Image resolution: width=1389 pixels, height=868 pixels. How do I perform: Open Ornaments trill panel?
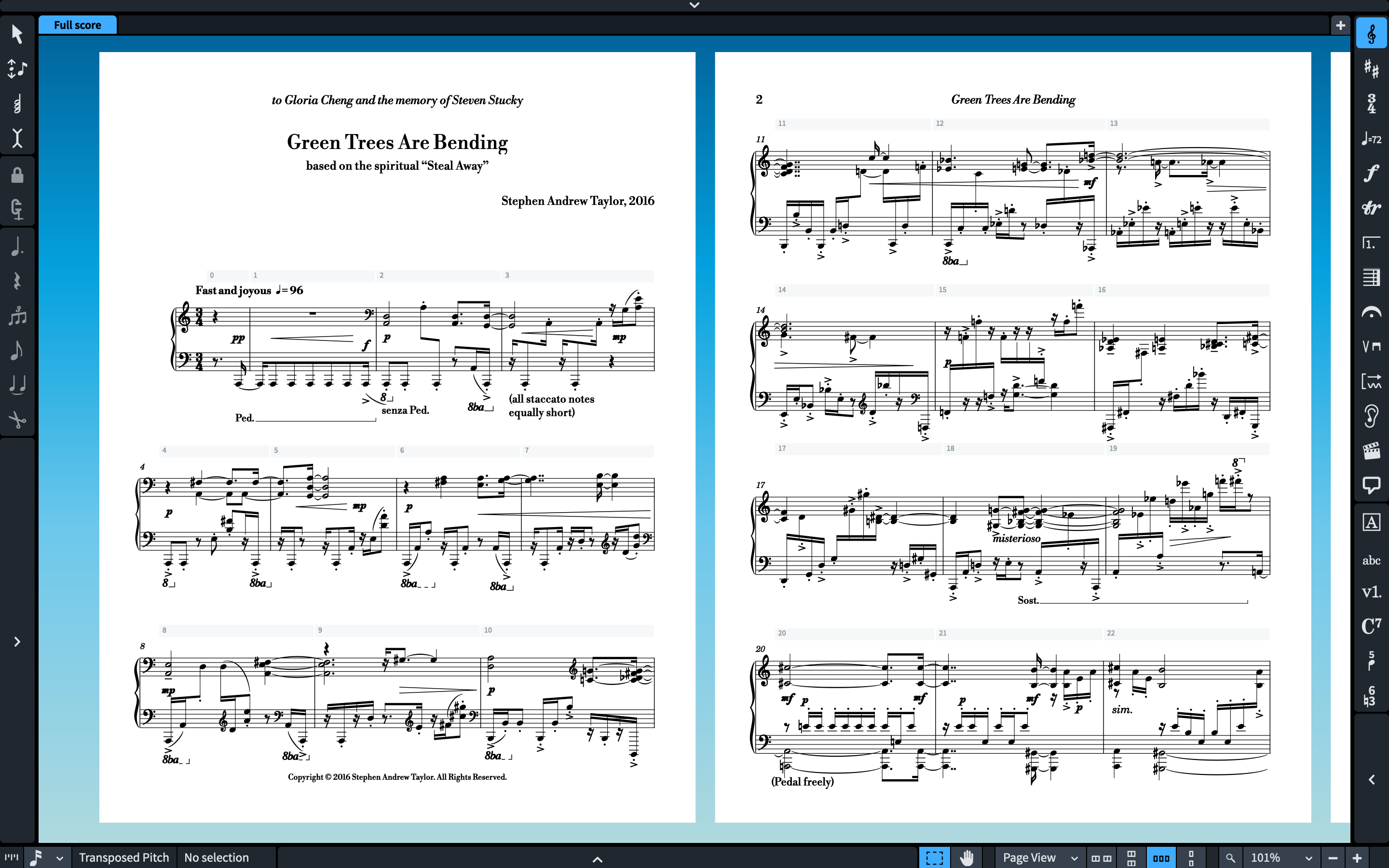(1371, 208)
